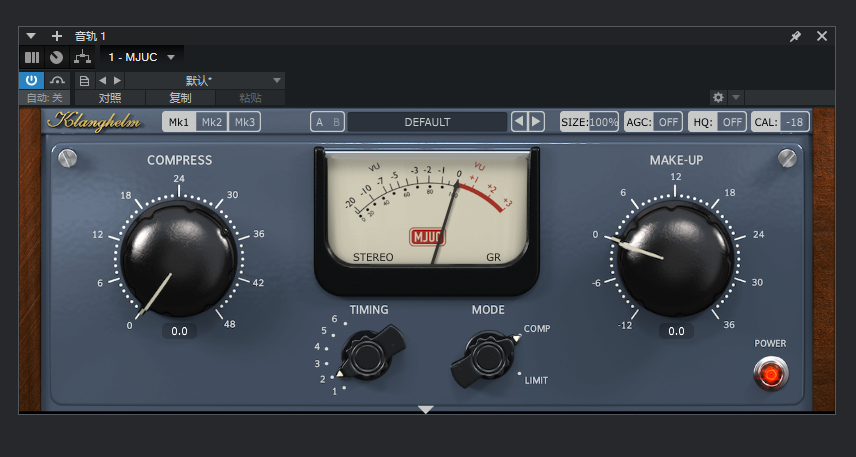The height and width of the screenshot is (457, 856).
Task: Select the Mk3 model tab
Action: click(245, 122)
